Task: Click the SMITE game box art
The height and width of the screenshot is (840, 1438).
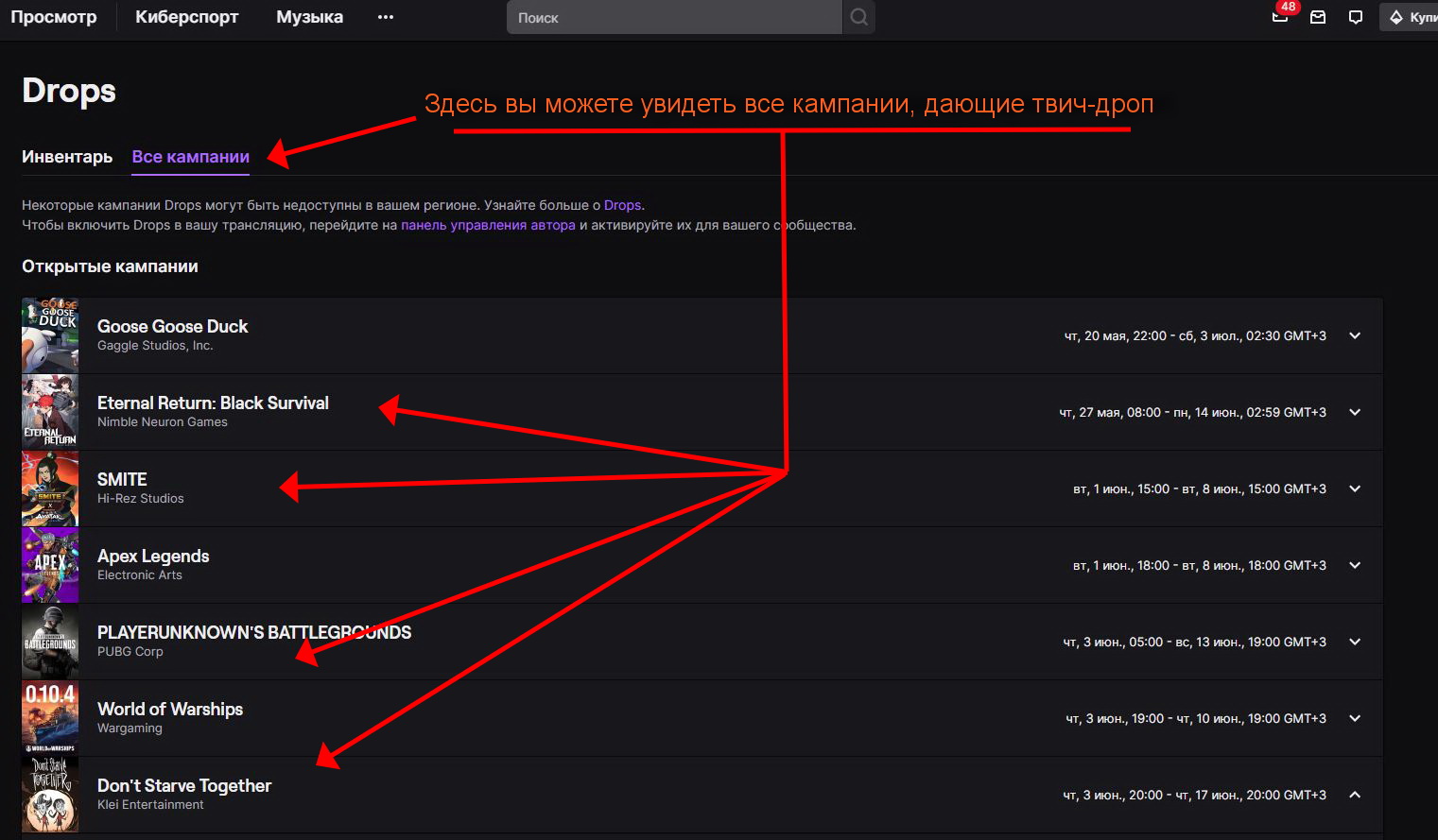Action: pos(50,489)
